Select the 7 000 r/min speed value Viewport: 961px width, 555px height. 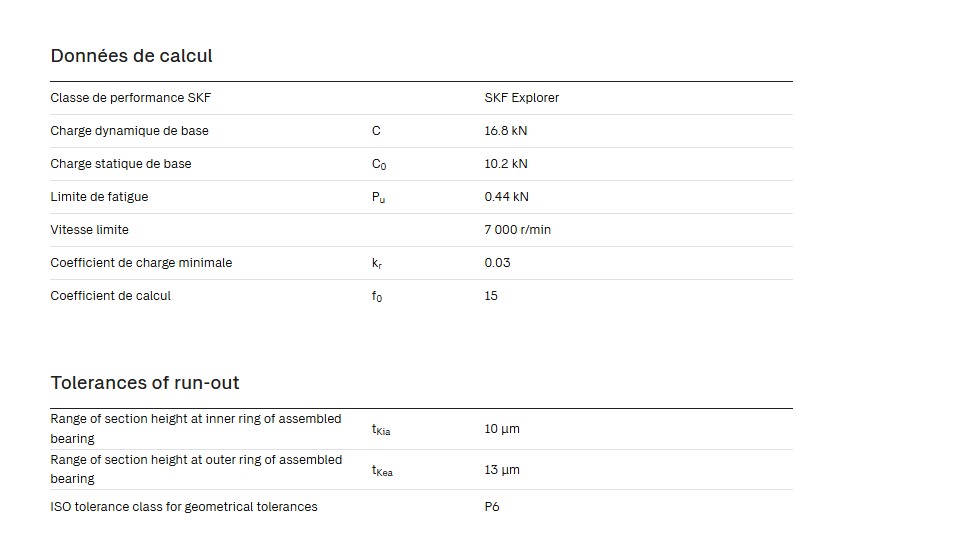[517, 230]
